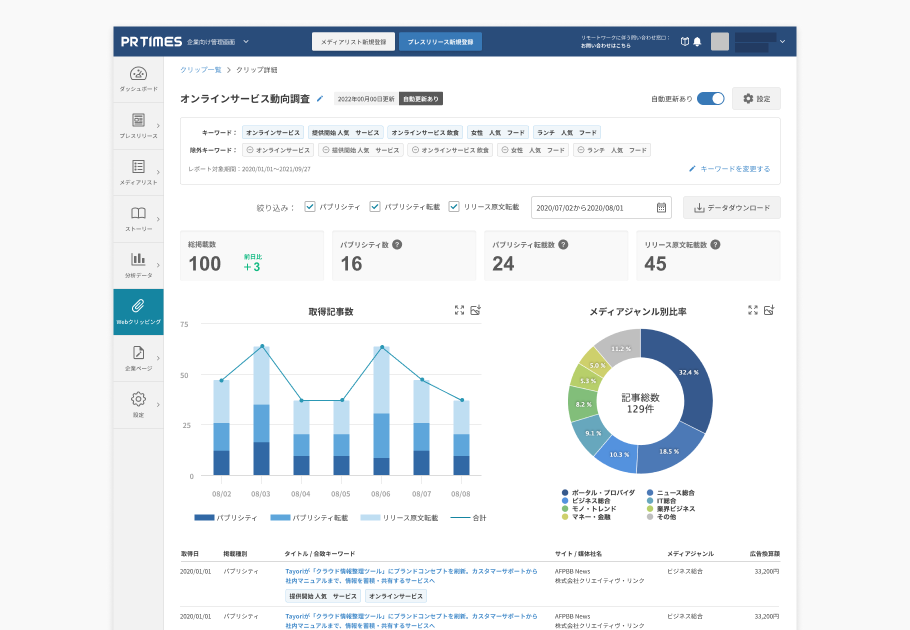Expand the Media List sidebar chevron
The image size is (910, 630).
click(x=158, y=172)
